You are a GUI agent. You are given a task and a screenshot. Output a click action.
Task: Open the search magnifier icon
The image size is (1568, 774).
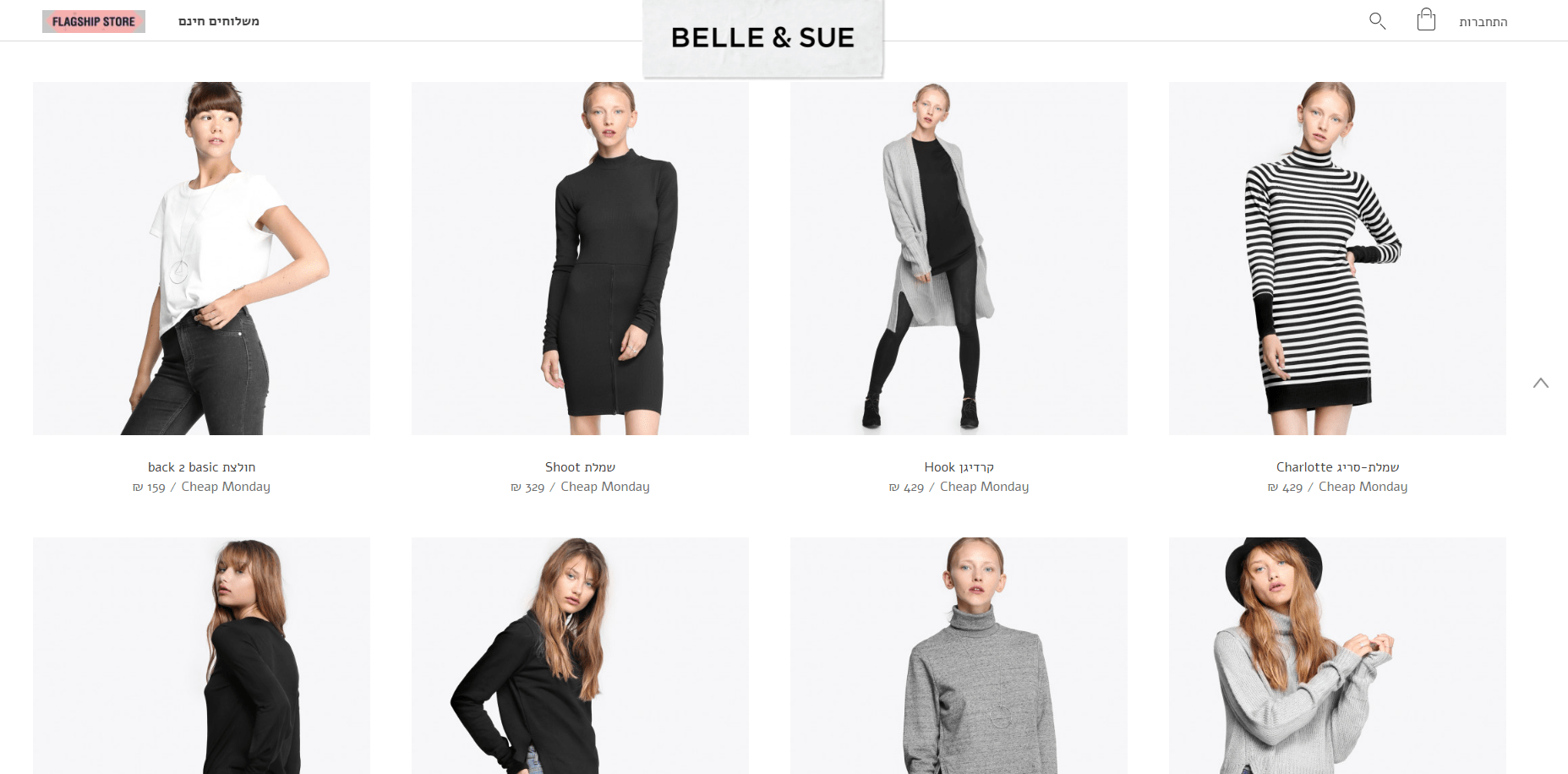1377,21
